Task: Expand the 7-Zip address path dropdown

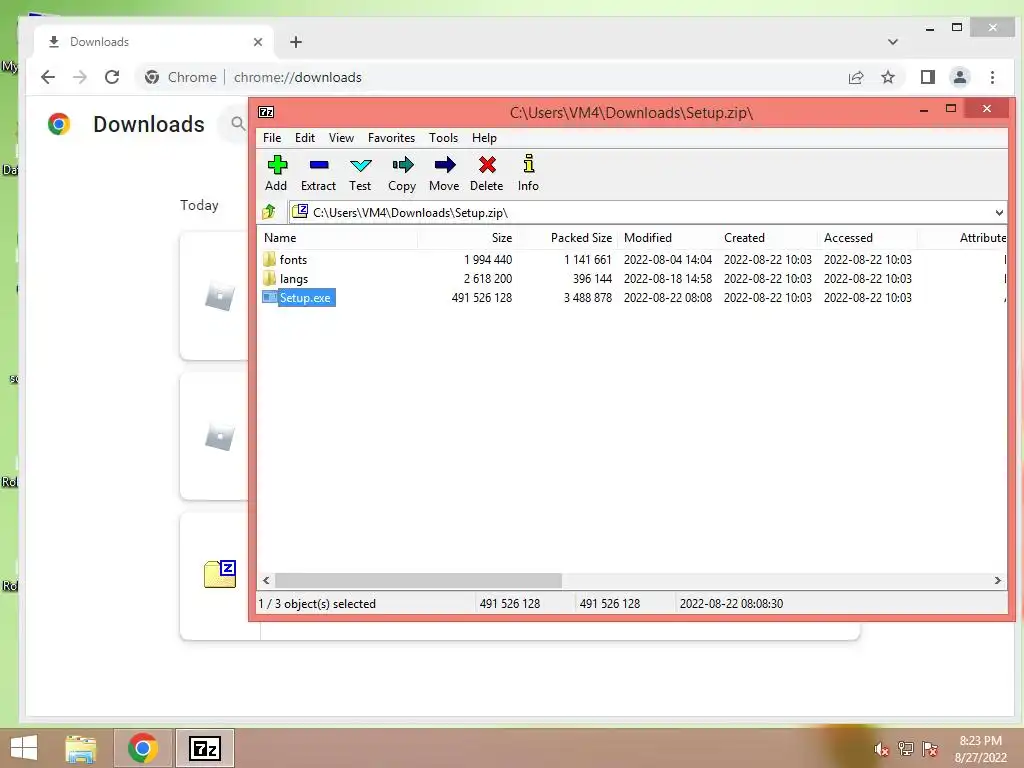Action: (999, 212)
